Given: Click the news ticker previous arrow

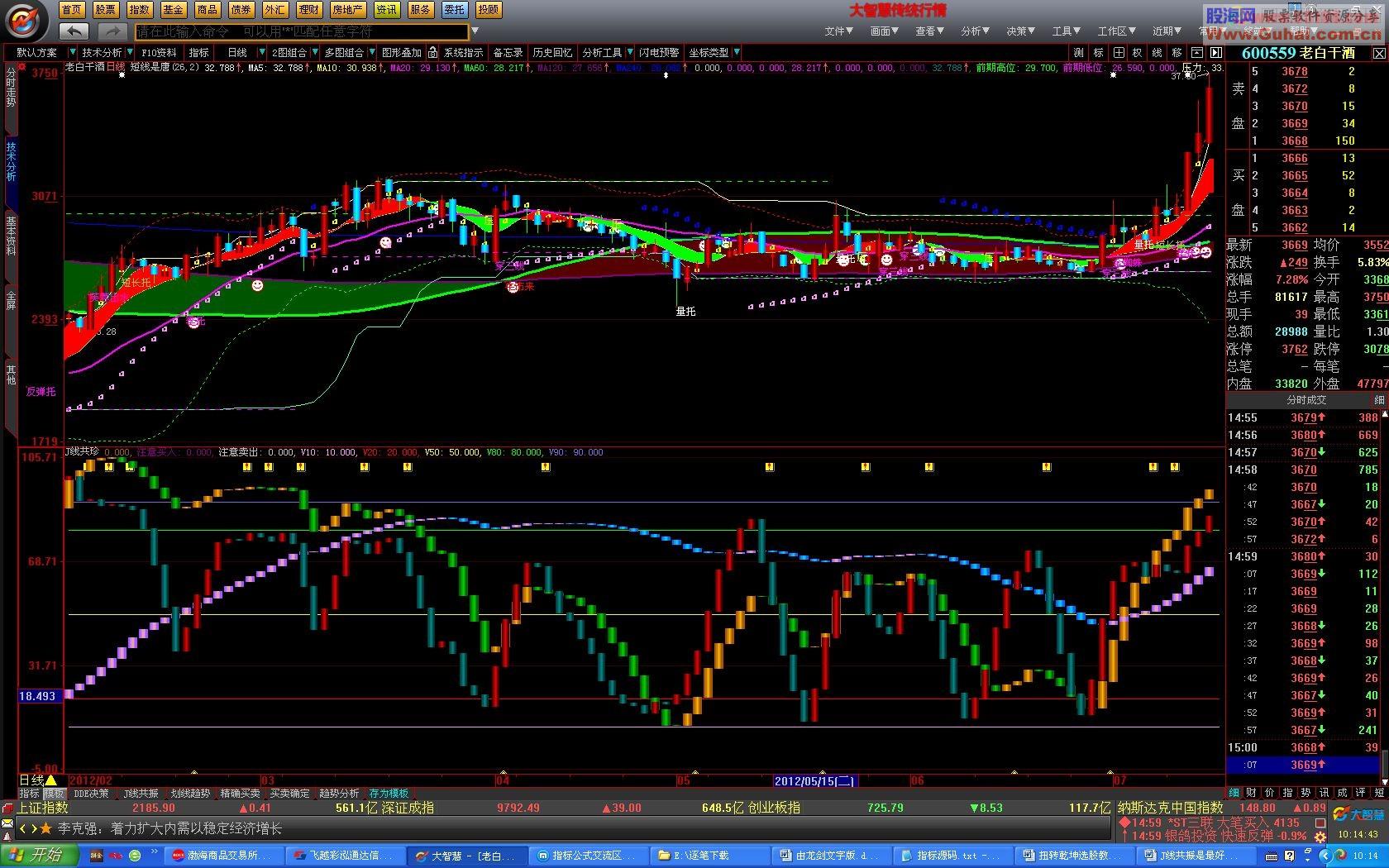Looking at the screenshot, I should click(24, 828).
